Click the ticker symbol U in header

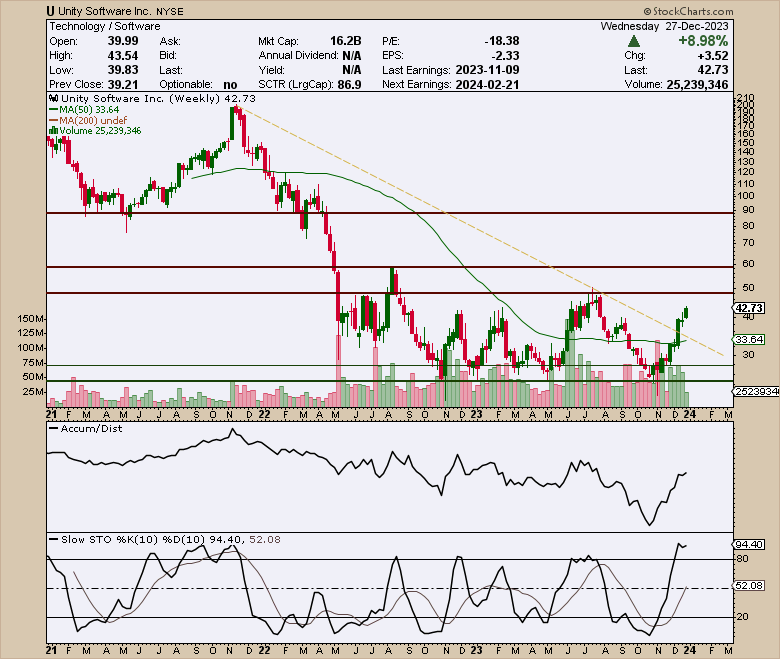coord(50,9)
